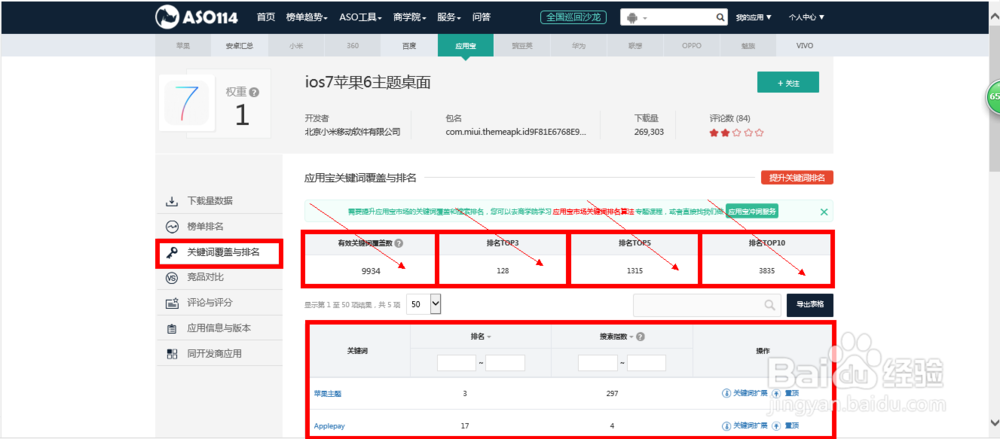Viewport: 1000px width, 439px height.
Task: Switch to the 小米 store tab
Action: click(x=296, y=46)
